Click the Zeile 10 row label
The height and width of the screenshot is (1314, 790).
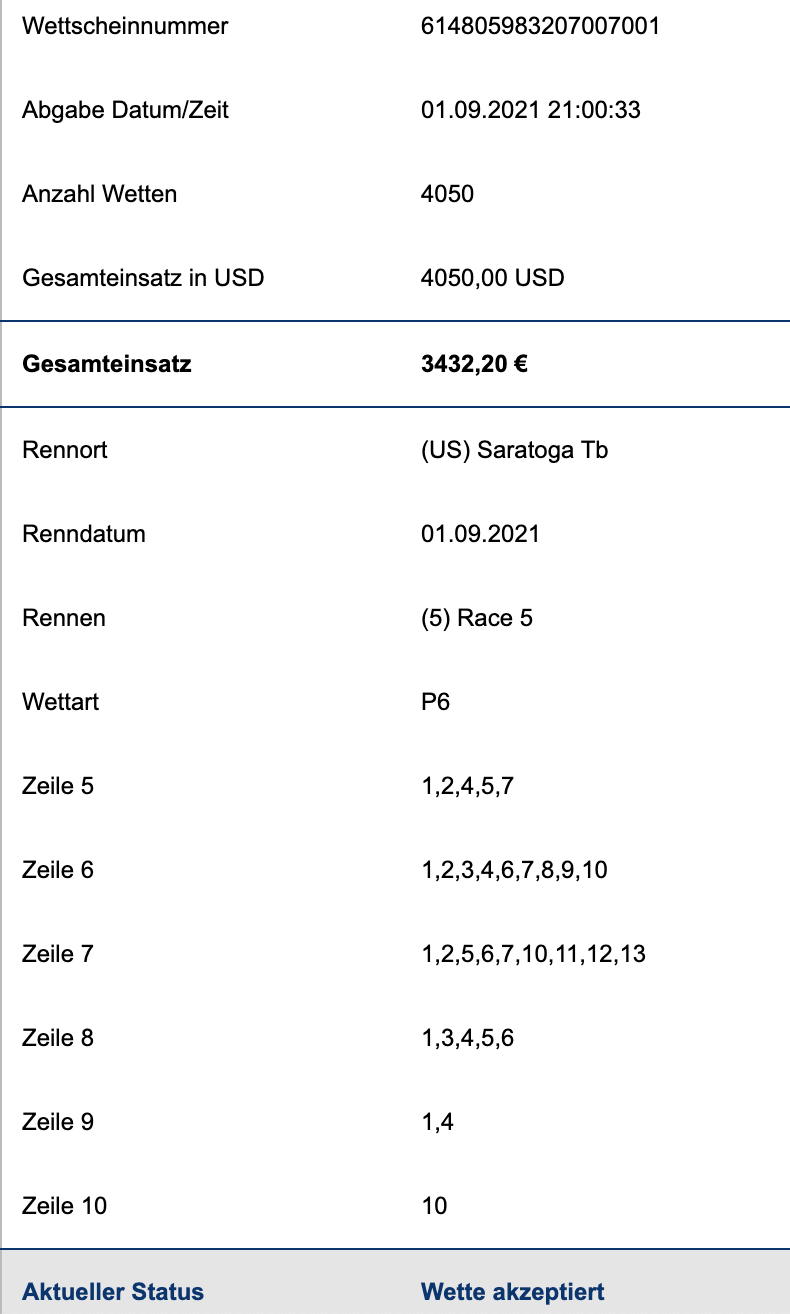coord(65,1206)
